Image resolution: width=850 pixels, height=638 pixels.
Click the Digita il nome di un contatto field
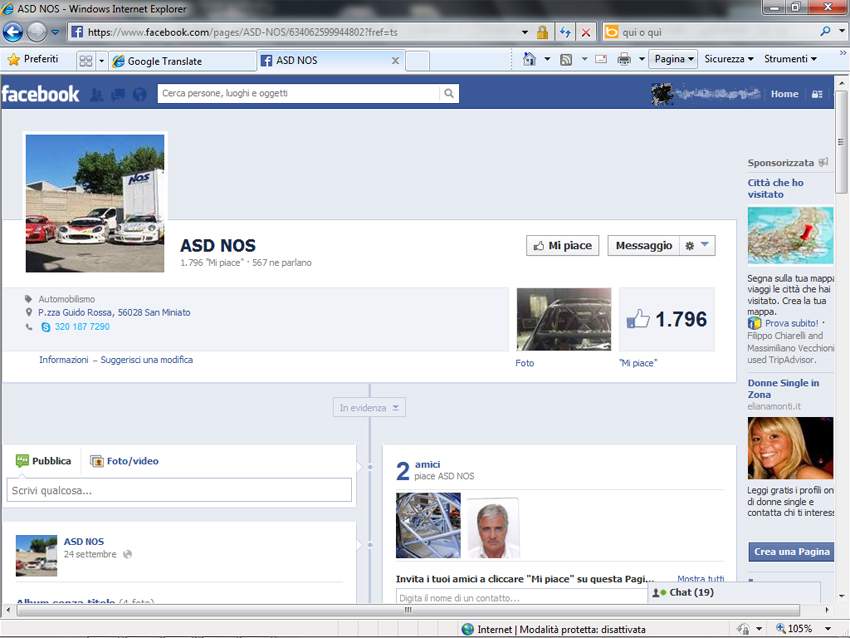[521, 598]
